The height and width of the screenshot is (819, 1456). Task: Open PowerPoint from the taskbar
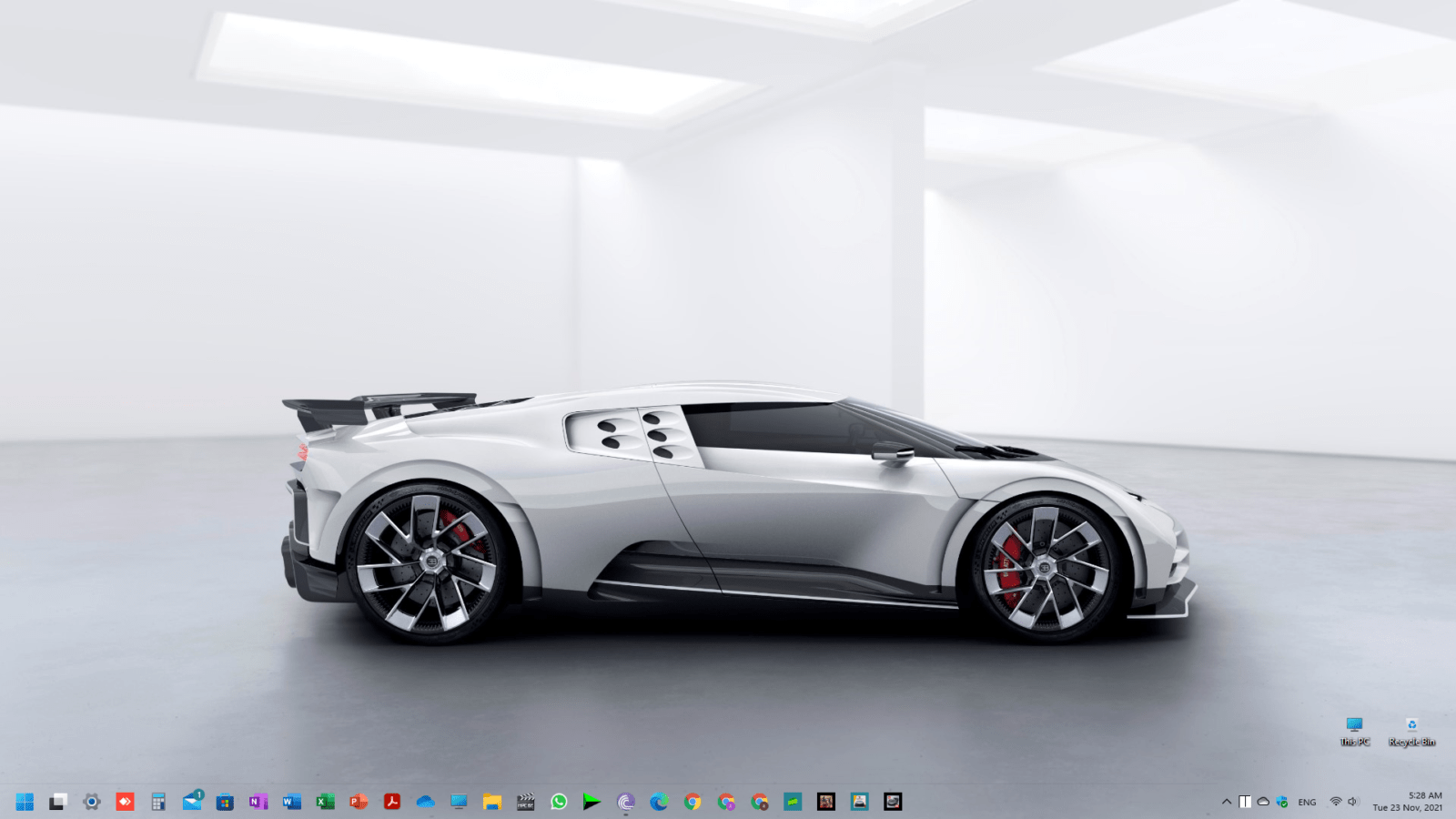pyautogui.click(x=359, y=802)
